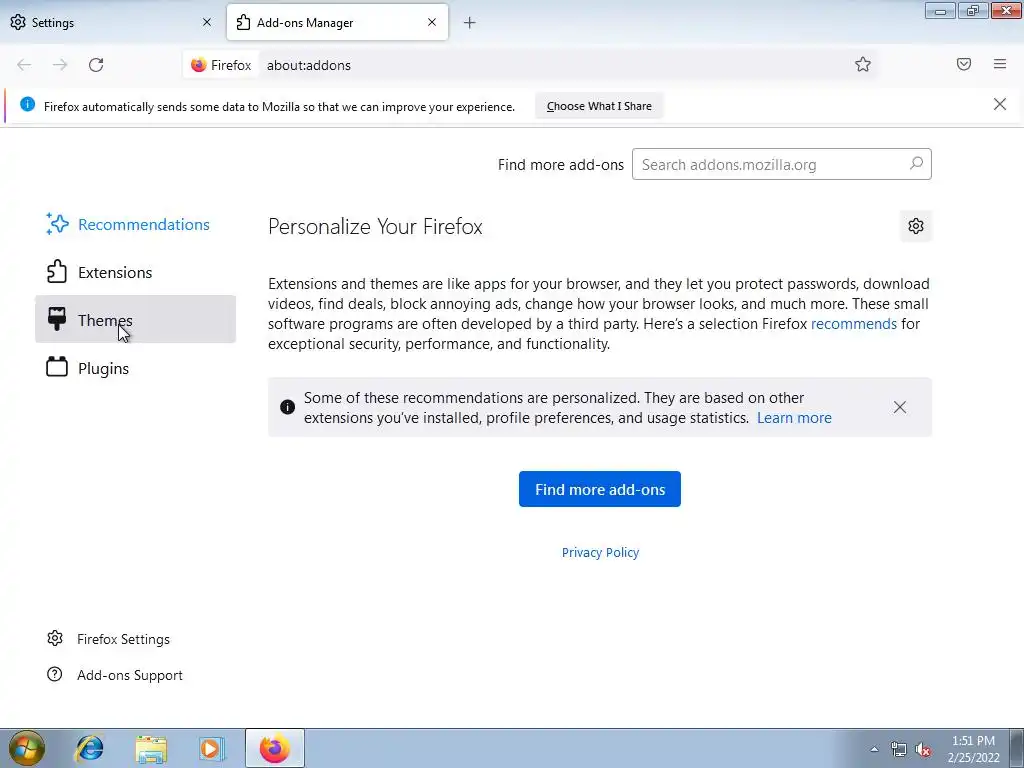
Task: Click the Search addons.mozilla.org field
Action: pyautogui.click(x=781, y=164)
